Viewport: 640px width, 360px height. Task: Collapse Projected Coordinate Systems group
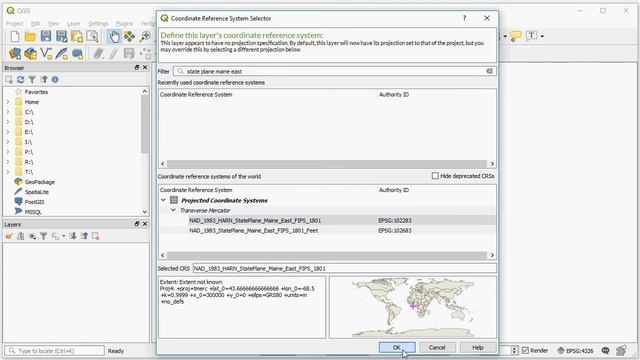click(163, 200)
